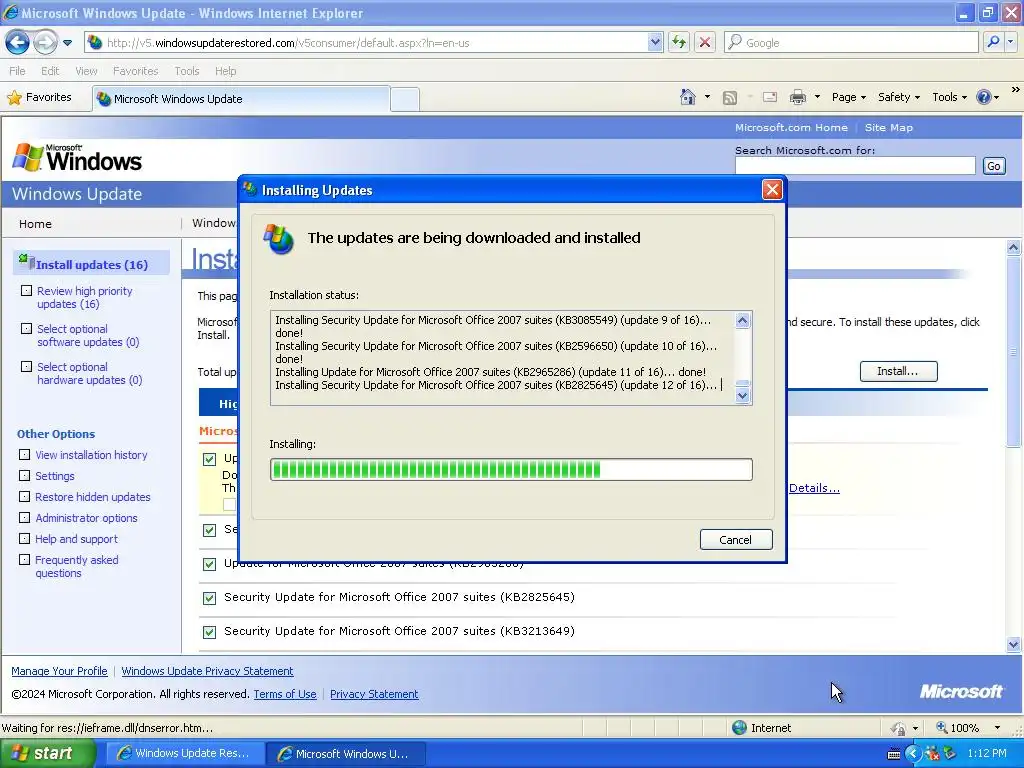Expand the Home button dropdown arrow
The image size is (1024, 768).
(x=707, y=97)
